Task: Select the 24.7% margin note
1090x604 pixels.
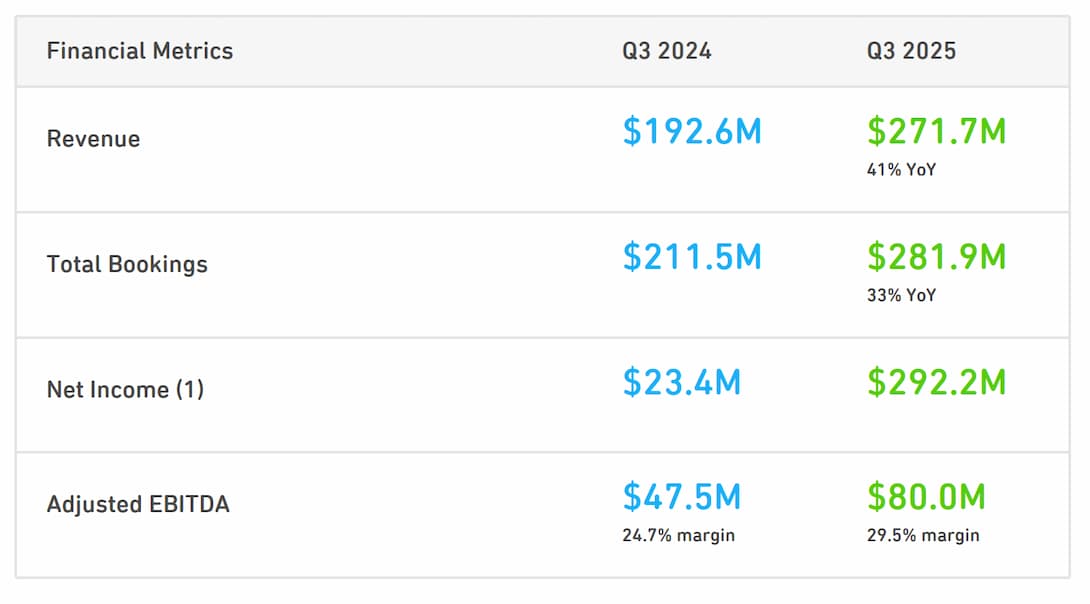Action: coord(678,535)
